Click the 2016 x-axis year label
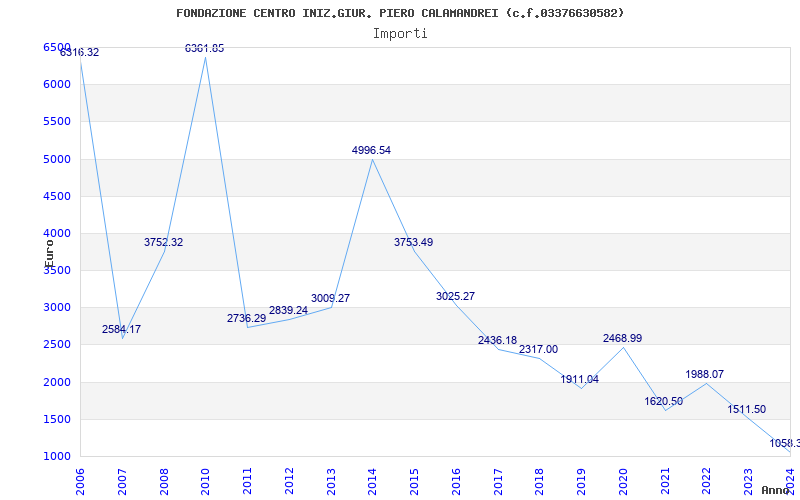 456,482
